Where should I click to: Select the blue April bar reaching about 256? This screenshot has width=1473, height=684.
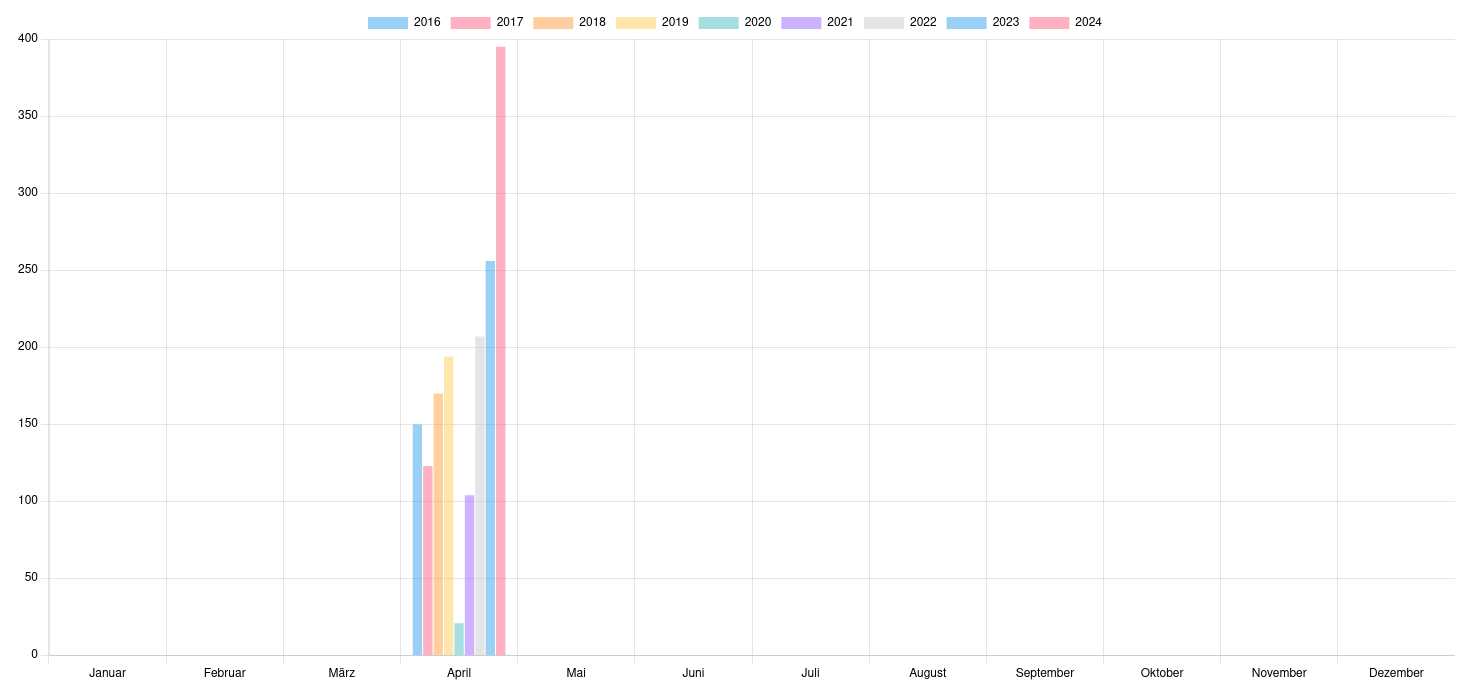click(490, 458)
